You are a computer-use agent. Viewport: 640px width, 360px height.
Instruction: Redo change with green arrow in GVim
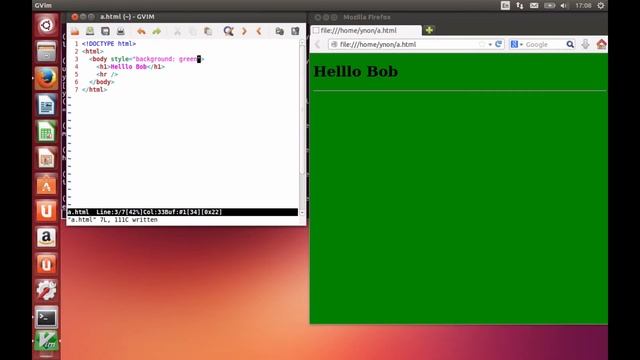157,31
